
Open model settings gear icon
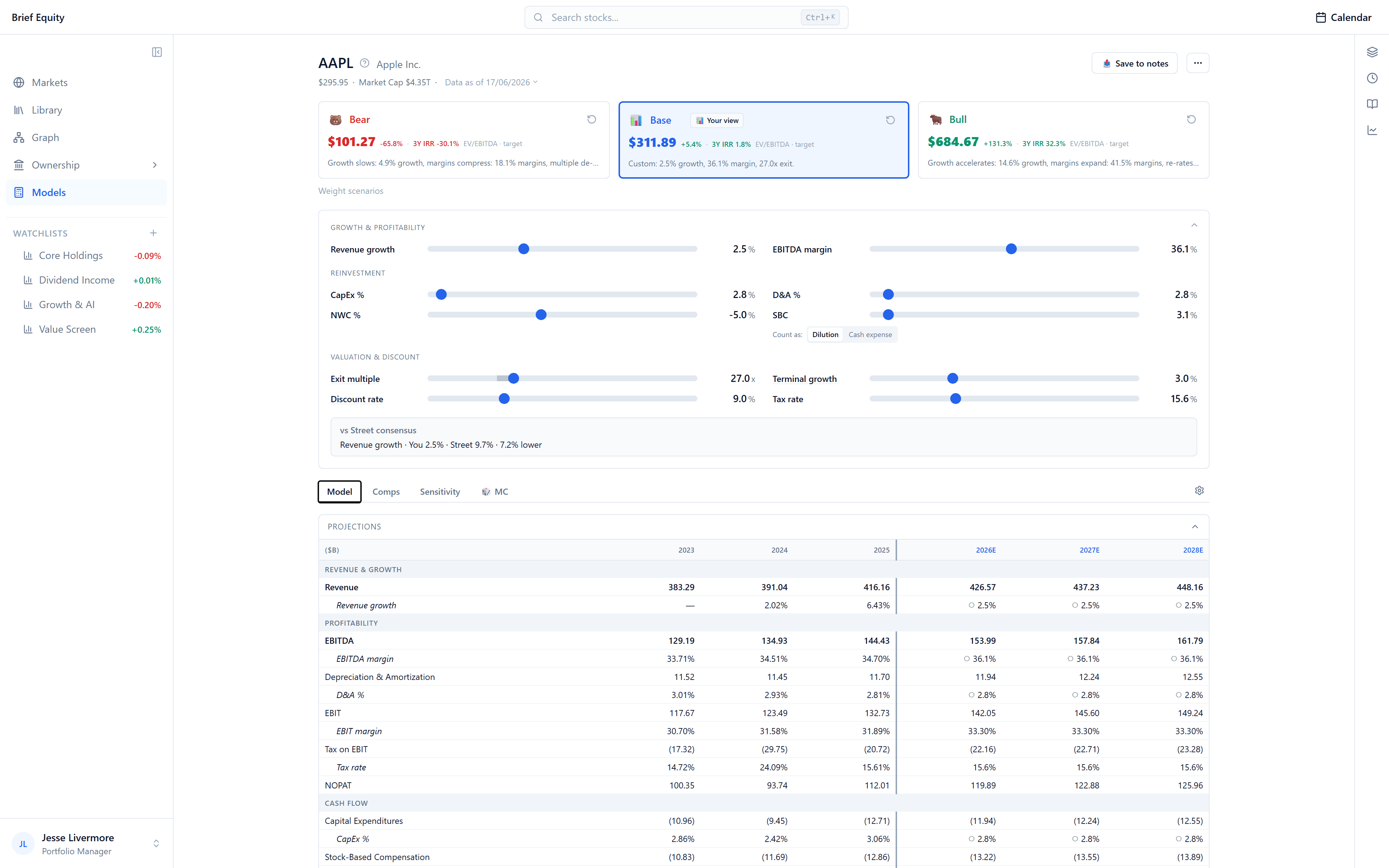click(x=1199, y=490)
